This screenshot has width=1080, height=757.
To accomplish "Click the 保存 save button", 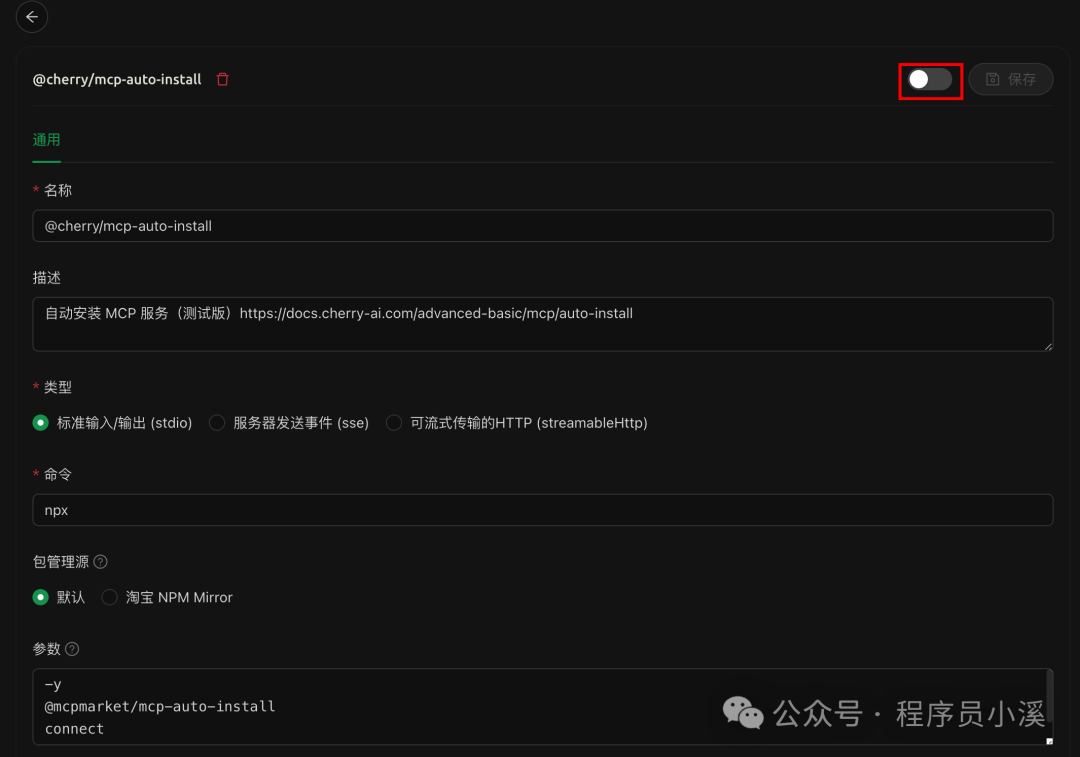I will coord(1010,79).
